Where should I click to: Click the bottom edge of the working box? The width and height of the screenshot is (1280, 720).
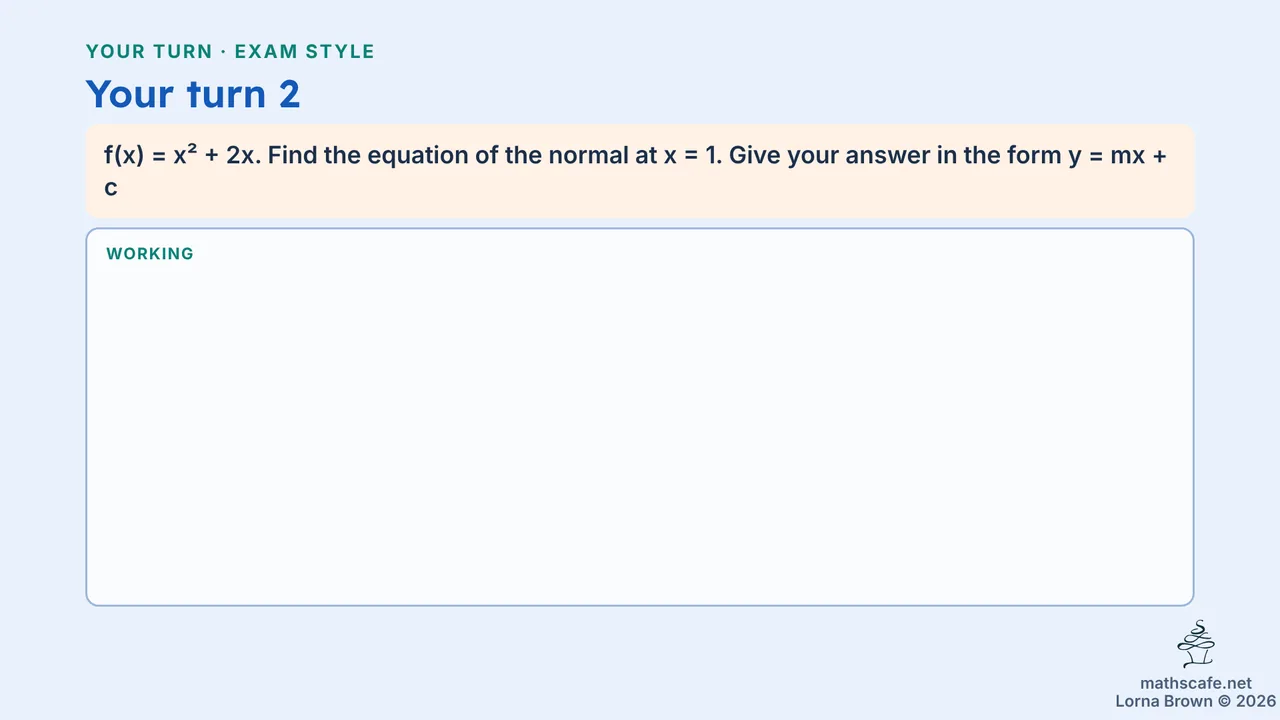tap(640, 605)
